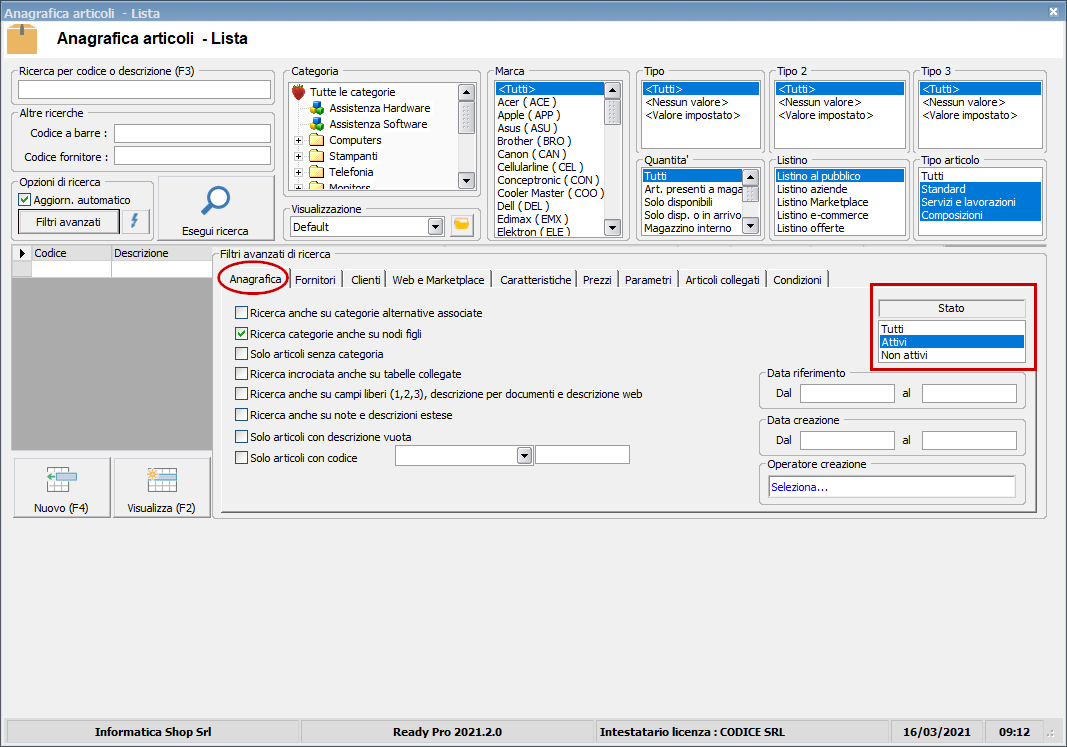Screen dimensions: 1067x747
Task: Click the Stampanti folder icon
Action: pyautogui.click(x=316, y=156)
